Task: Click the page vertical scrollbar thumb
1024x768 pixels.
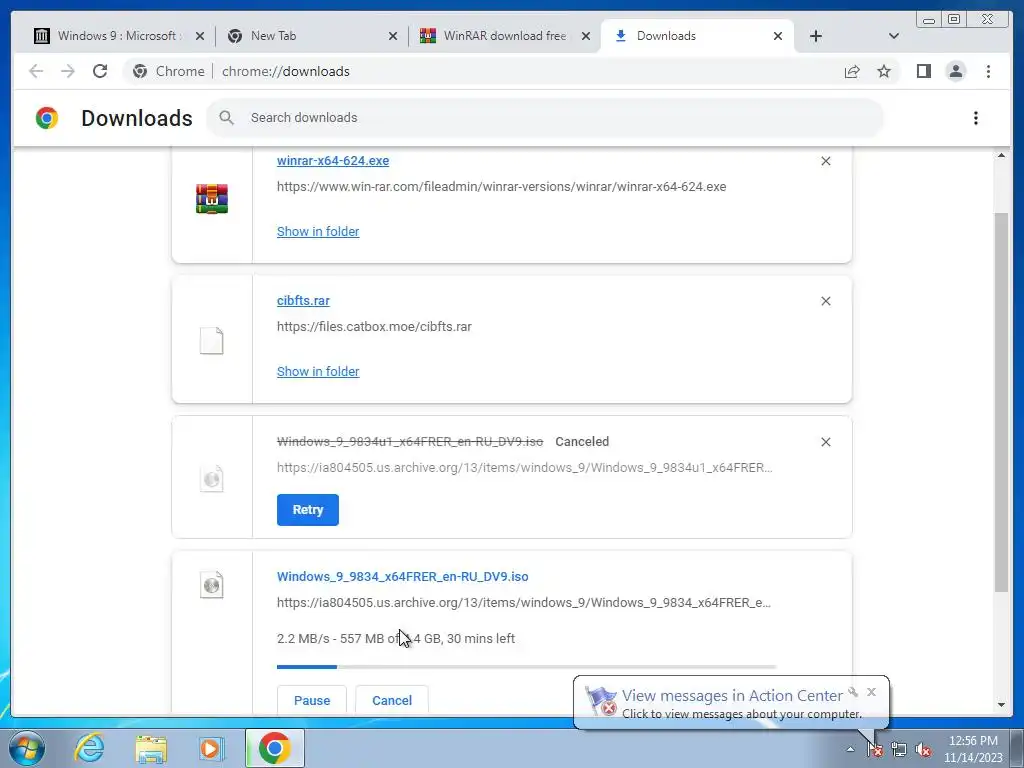Action: pyautogui.click(x=1001, y=402)
